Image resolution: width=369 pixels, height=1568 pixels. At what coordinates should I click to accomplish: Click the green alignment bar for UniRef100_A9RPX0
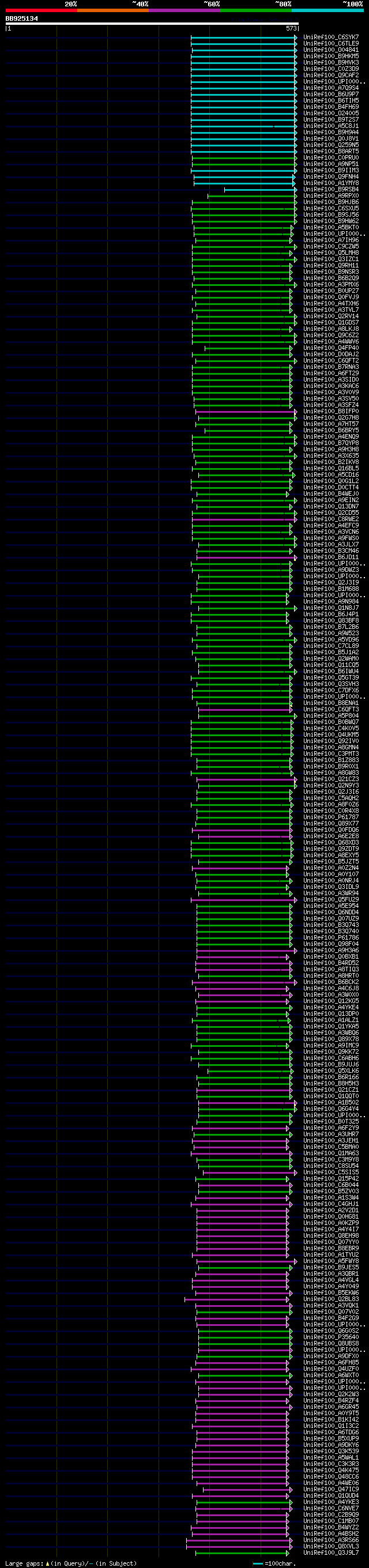click(x=253, y=196)
